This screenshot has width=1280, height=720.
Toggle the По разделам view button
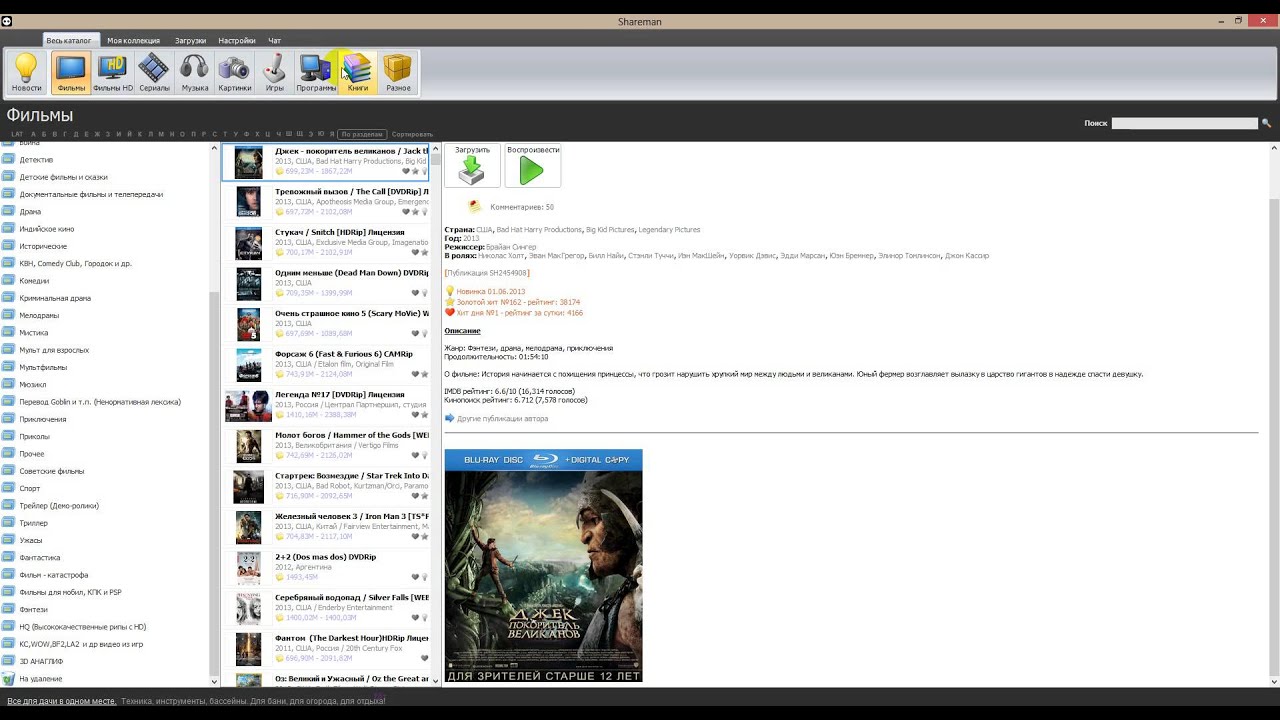click(362, 134)
